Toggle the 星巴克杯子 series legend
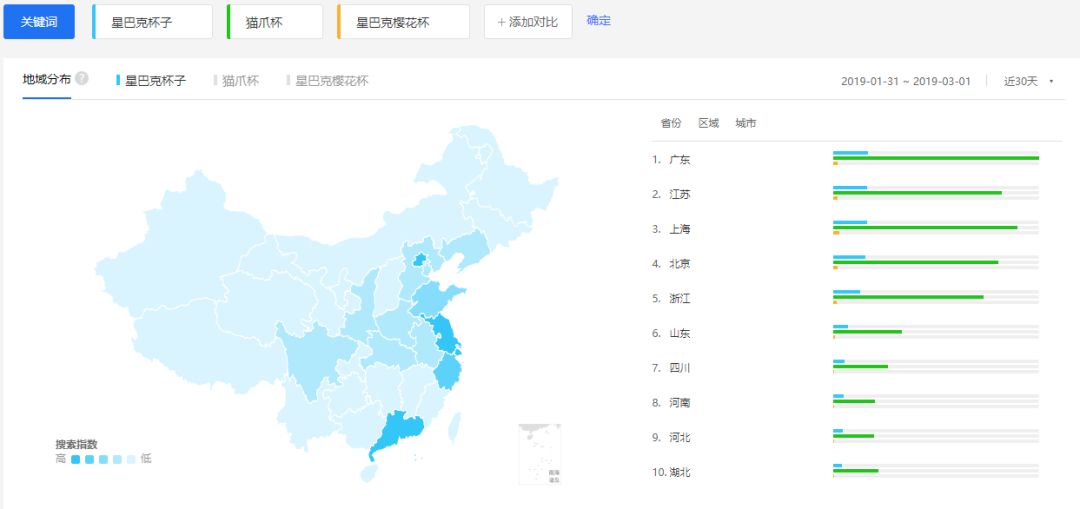Viewport: 1080px width, 509px height. click(x=152, y=81)
